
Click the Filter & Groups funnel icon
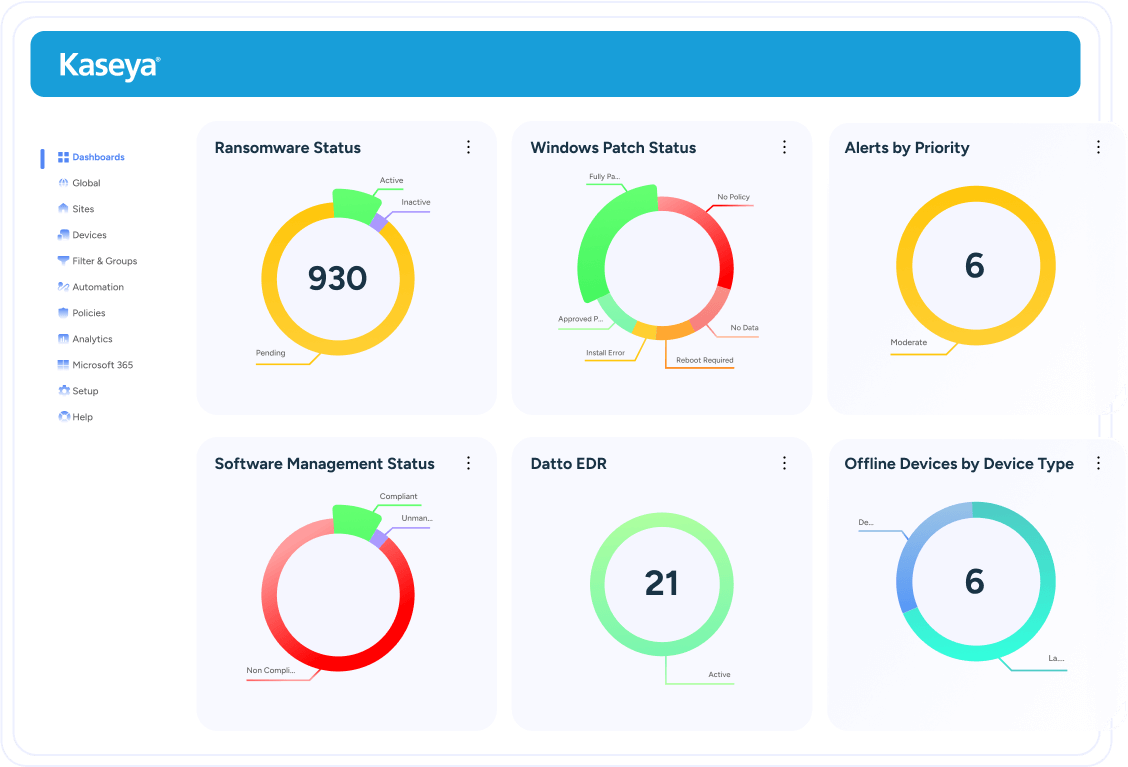63,261
